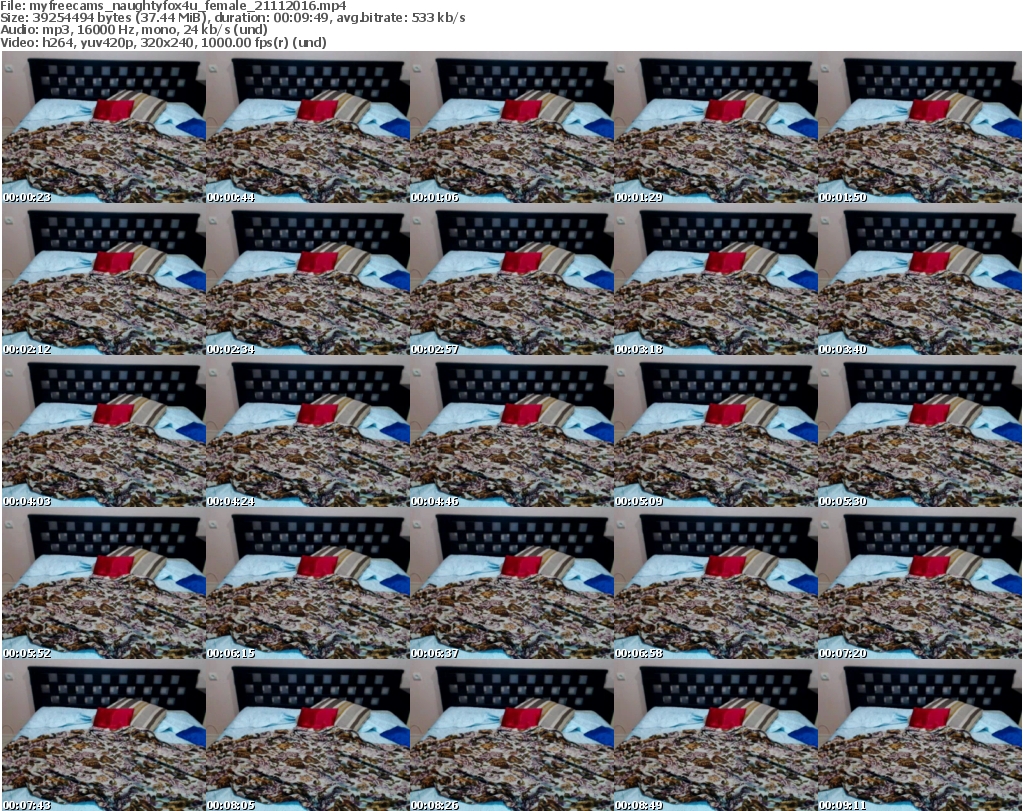Click the 'Size: 39254494 bytes' info line
The height and width of the screenshot is (811, 1024).
(232, 18)
